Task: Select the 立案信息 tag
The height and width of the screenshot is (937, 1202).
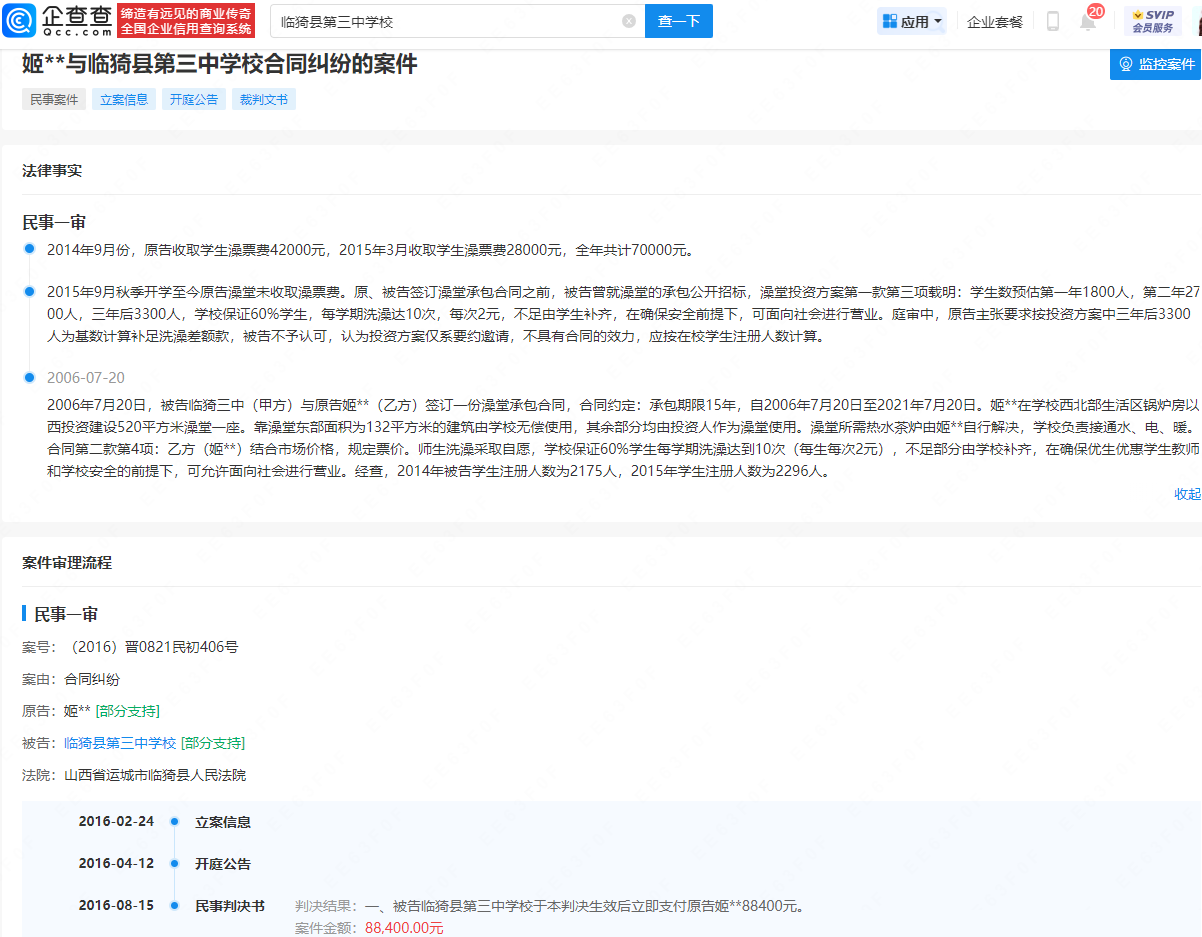Action: 124,100
